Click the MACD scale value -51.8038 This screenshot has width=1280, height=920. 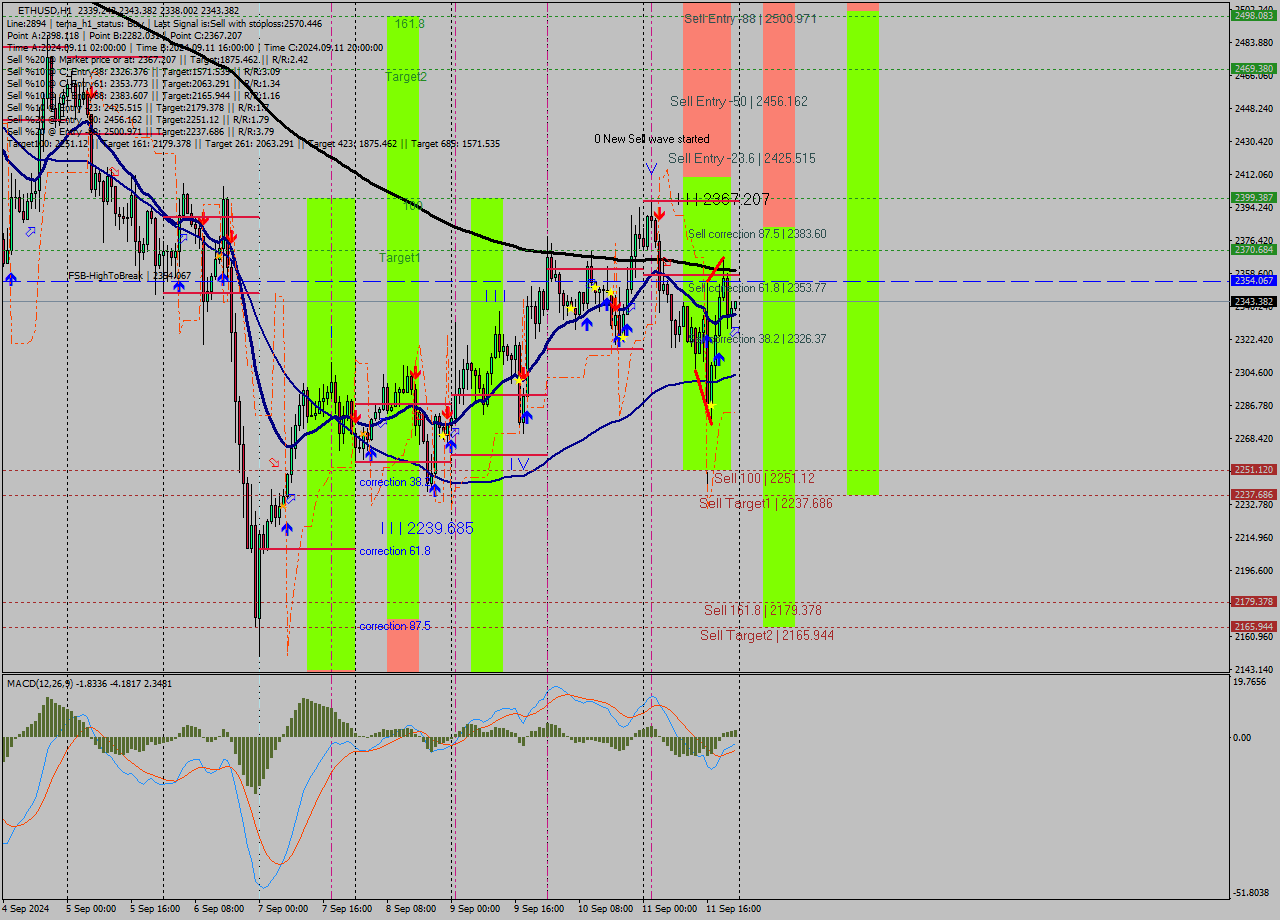click(x=1253, y=892)
